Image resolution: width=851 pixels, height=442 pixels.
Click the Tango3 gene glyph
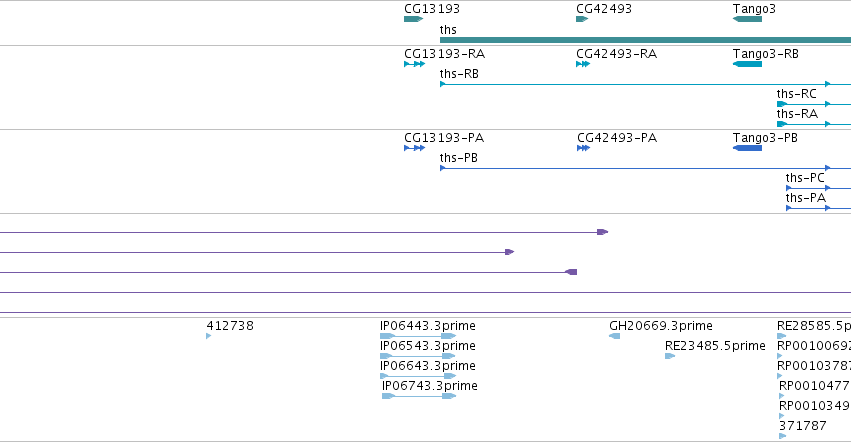747,19
